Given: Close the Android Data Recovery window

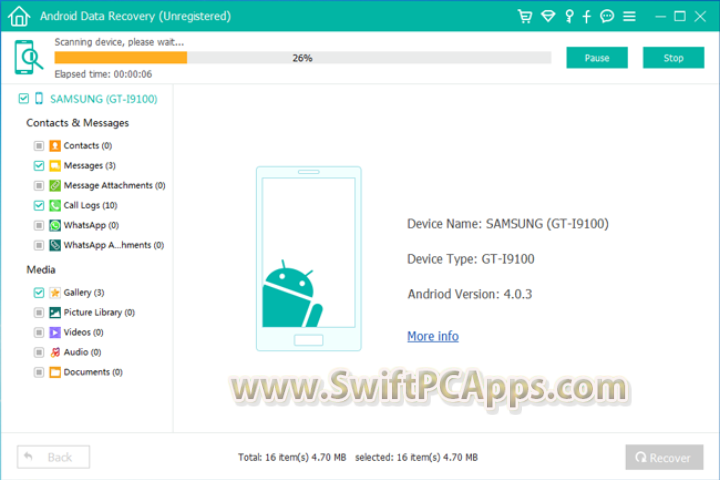Looking at the screenshot, I should pos(700,17).
